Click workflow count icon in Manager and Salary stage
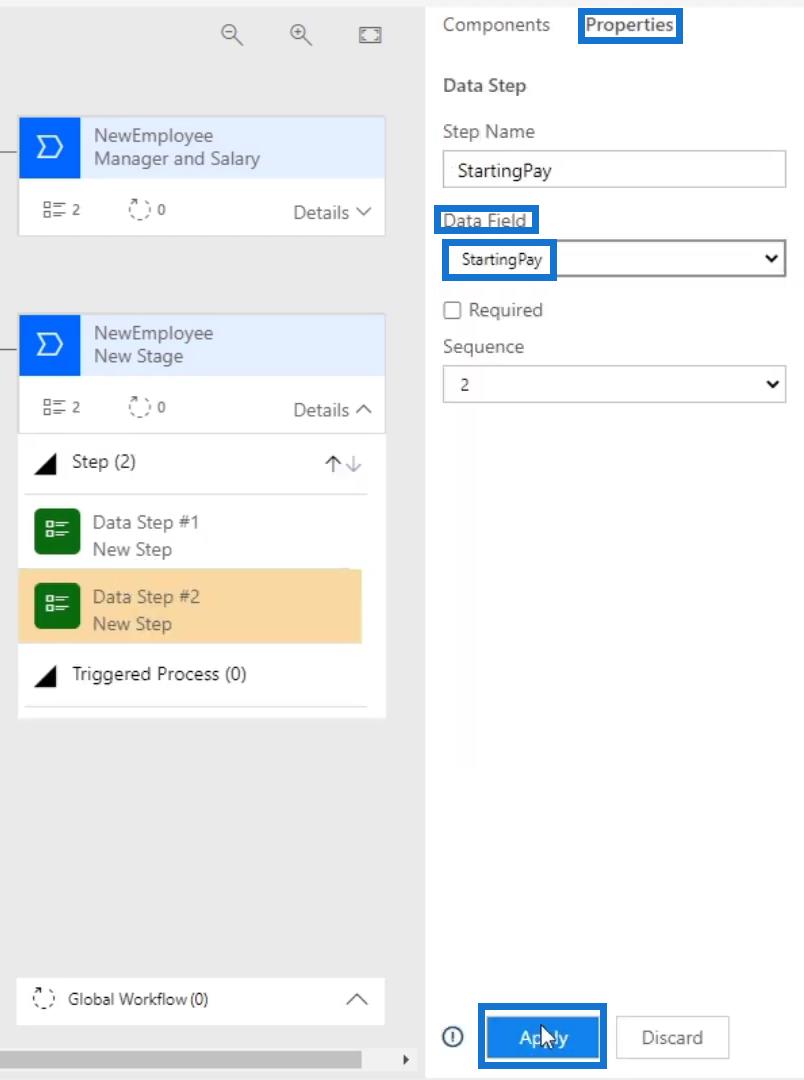Viewport: 804px width, 1080px height. [x=139, y=209]
